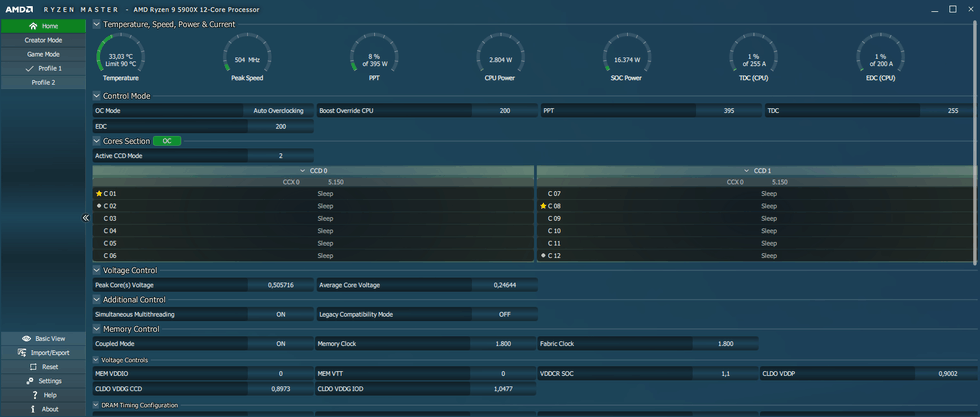Collapse the Cores Section

[x=96, y=141]
